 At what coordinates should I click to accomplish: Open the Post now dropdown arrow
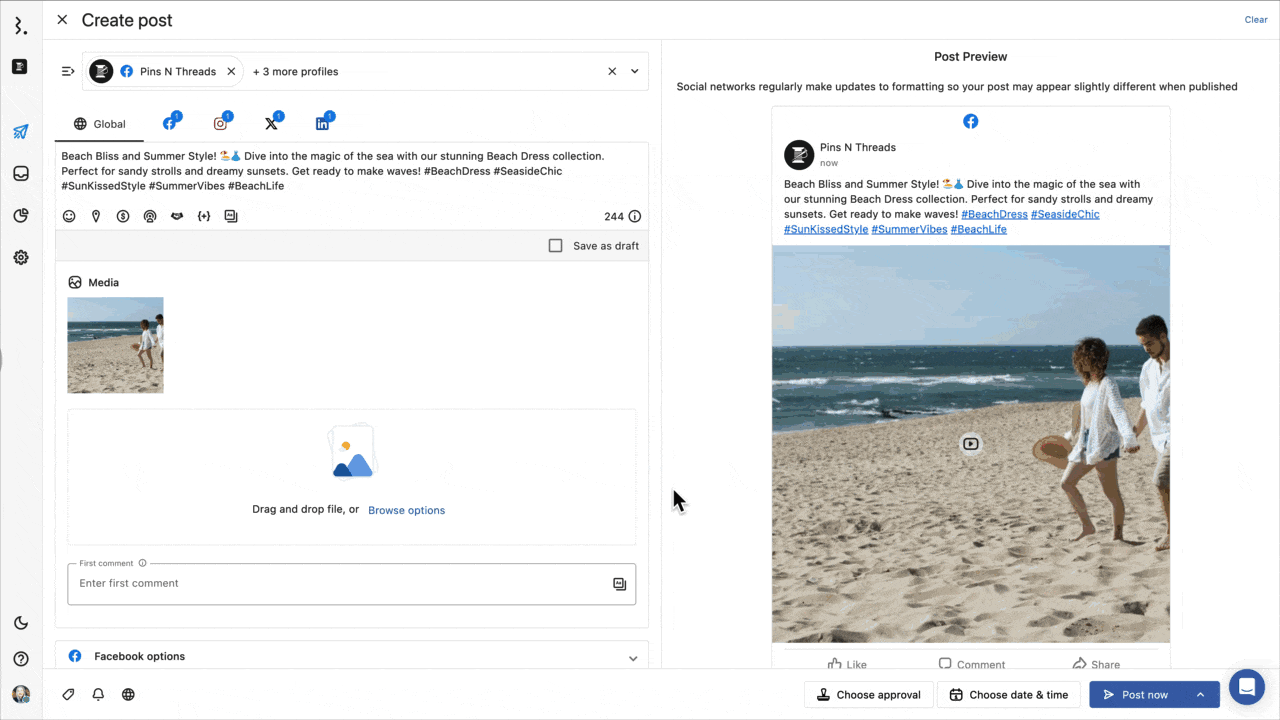pos(1201,695)
